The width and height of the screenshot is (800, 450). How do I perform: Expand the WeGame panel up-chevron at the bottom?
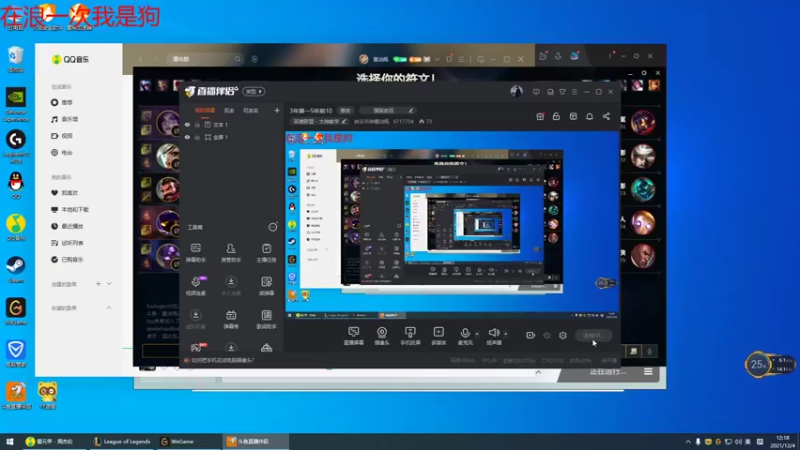(x=538, y=372)
